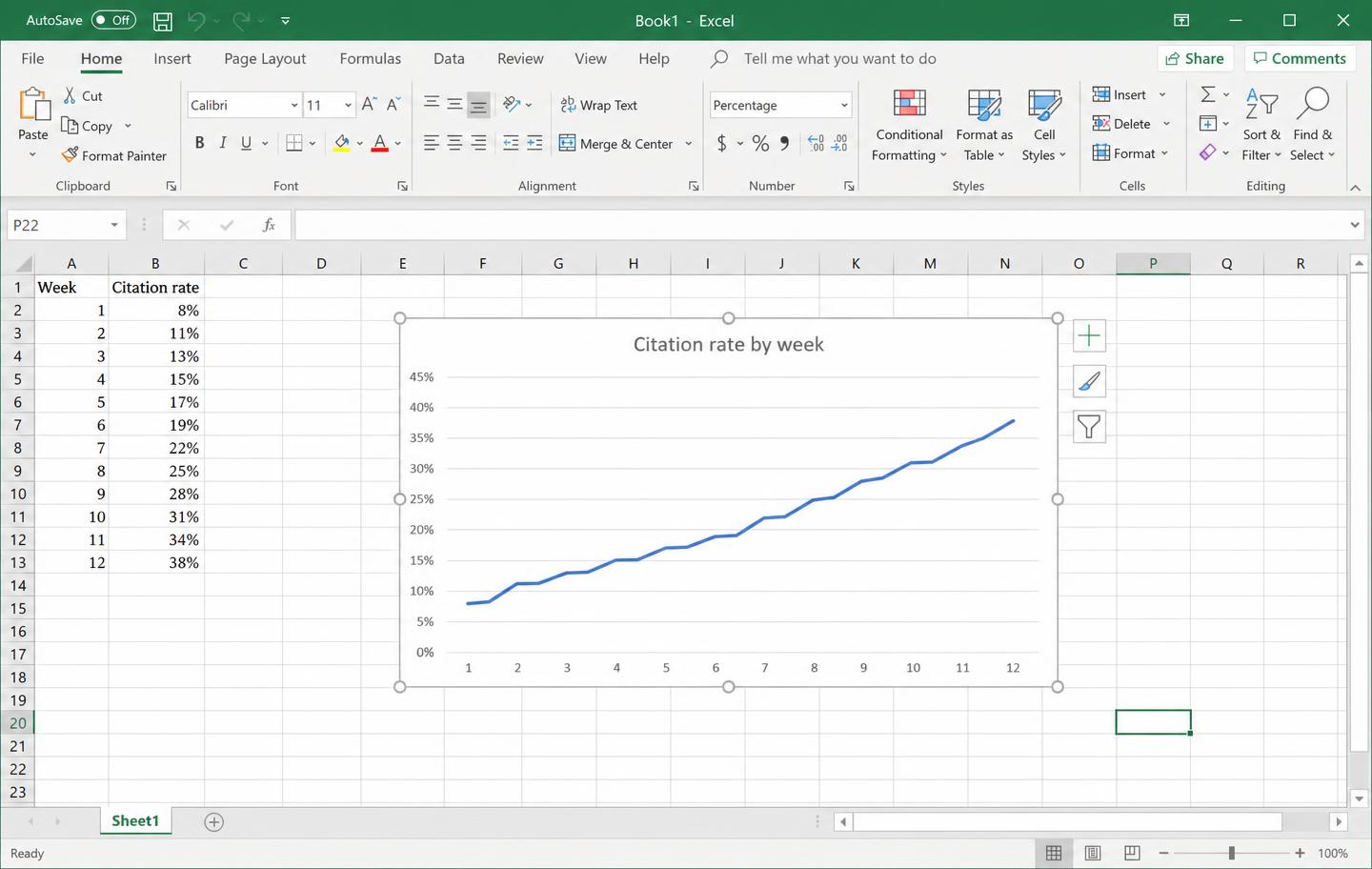The height and width of the screenshot is (869, 1372).
Task: Click the Fill Color bucket icon
Action: (x=341, y=143)
